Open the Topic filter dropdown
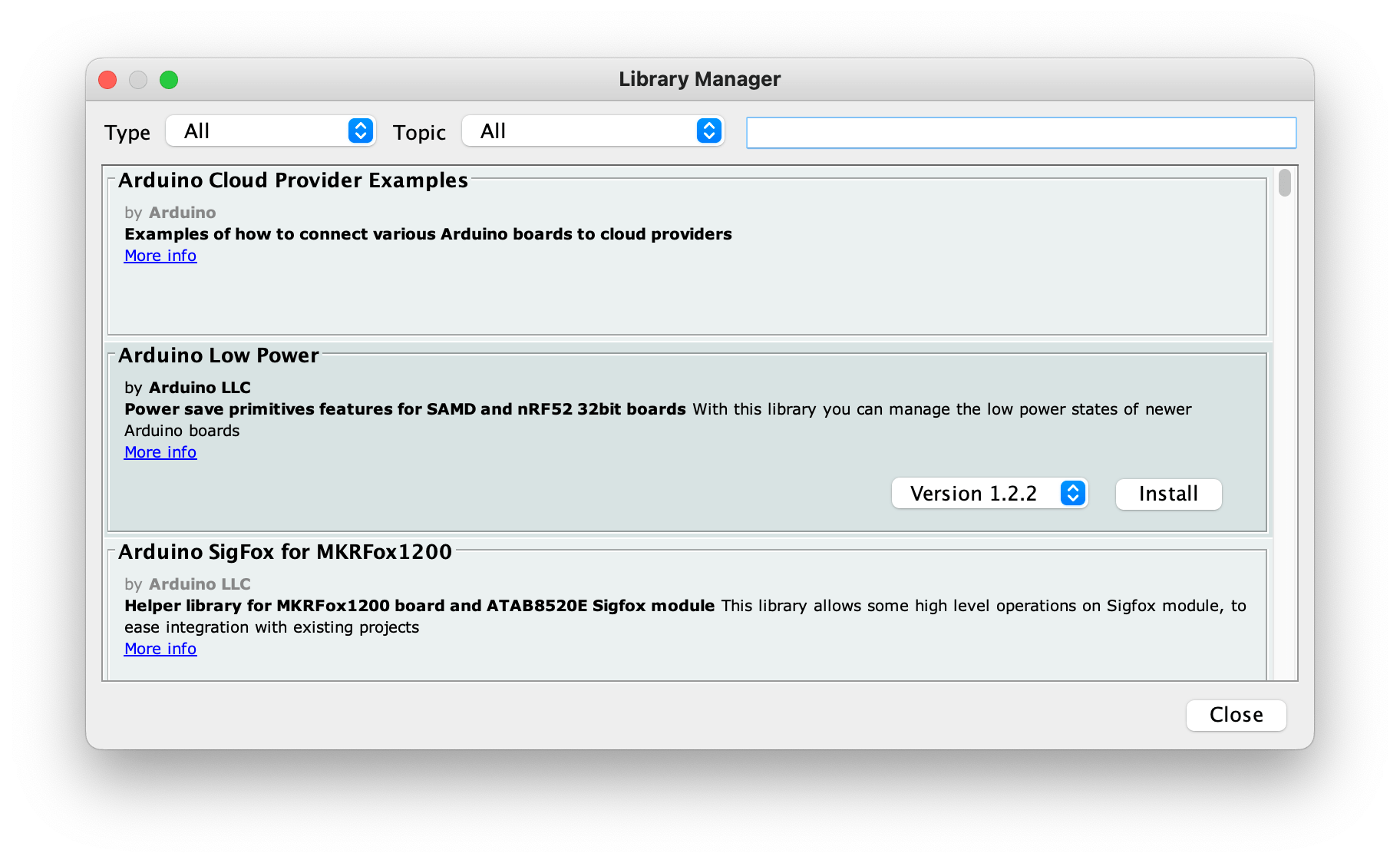 [591, 131]
